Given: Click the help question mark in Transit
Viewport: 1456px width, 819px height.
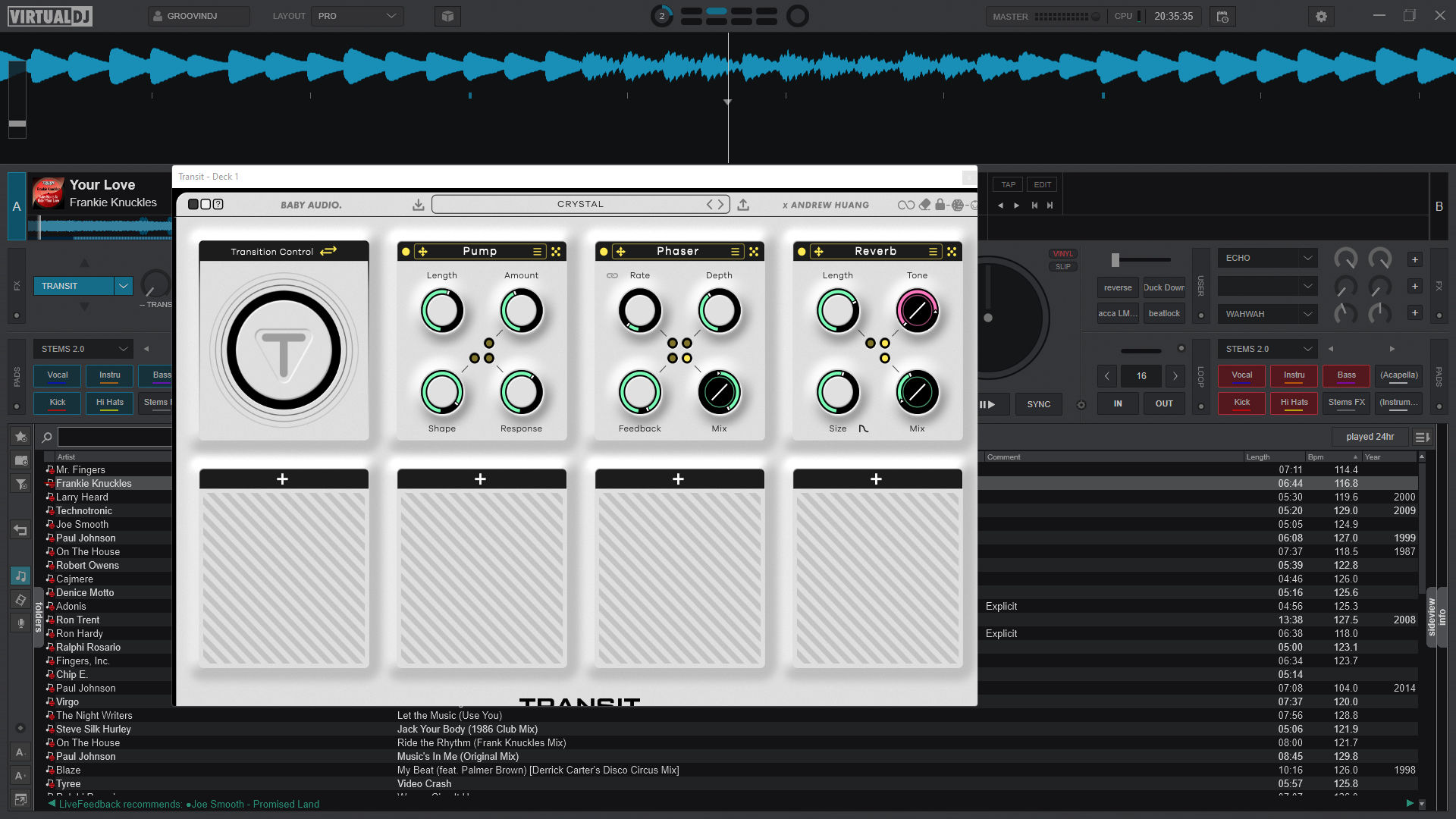Looking at the screenshot, I should coord(218,204).
